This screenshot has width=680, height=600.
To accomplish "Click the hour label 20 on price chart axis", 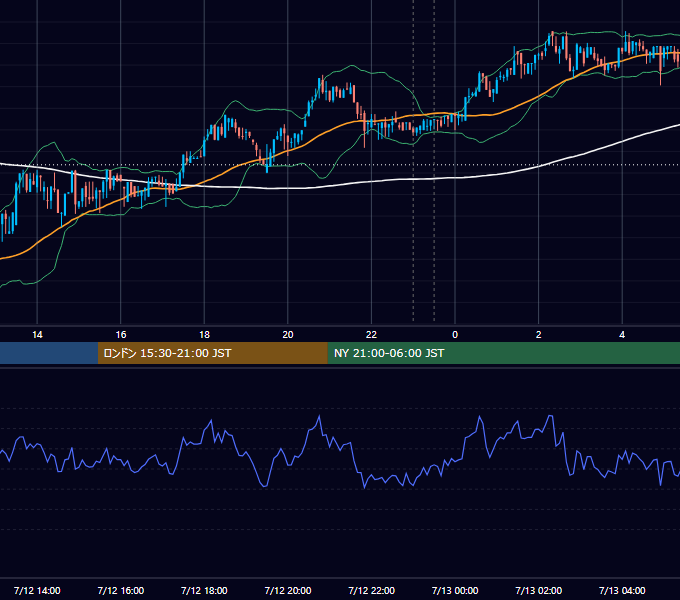I will click(288, 335).
